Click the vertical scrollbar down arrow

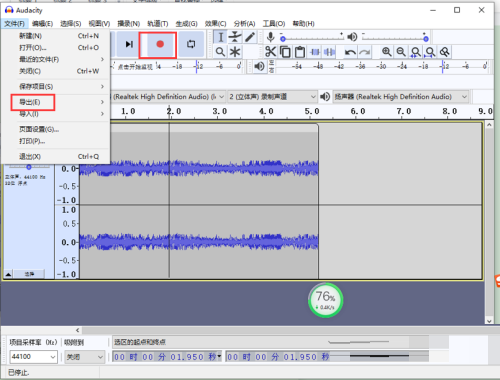(x=489, y=321)
